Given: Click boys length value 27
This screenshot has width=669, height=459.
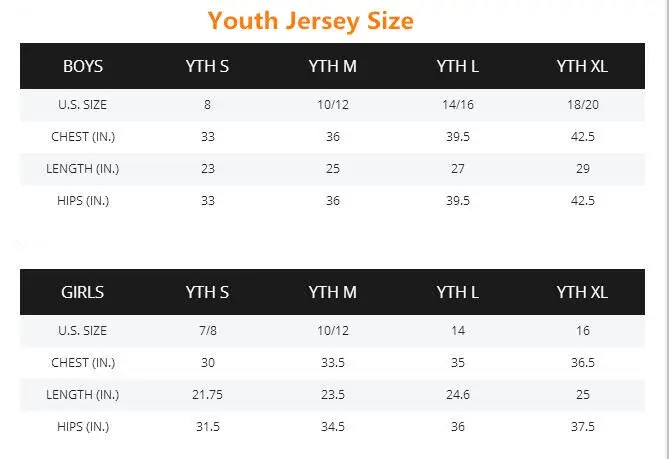Looking at the screenshot, I should 458,168.
